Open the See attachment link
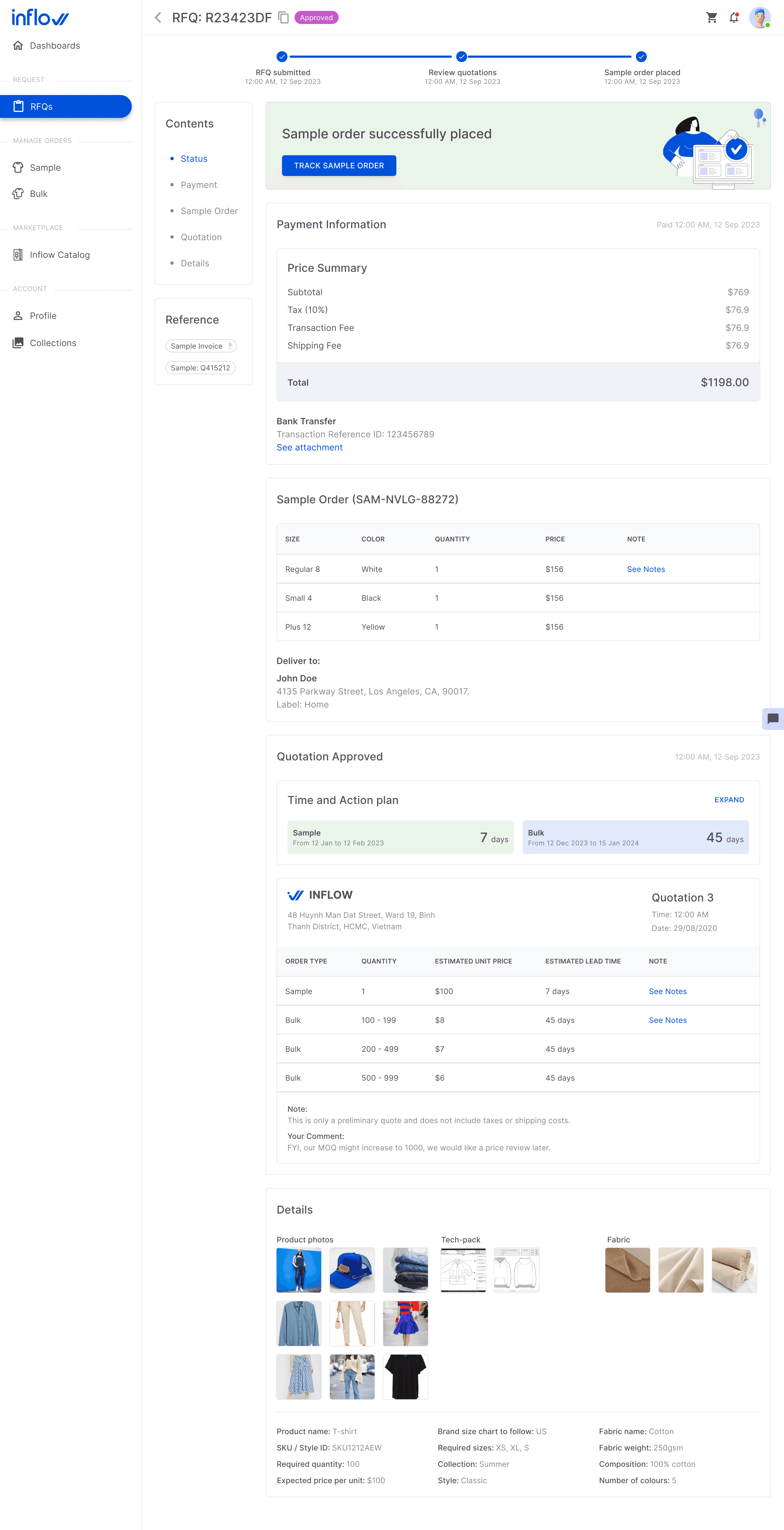This screenshot has height=1530, width=784. click(x=309, y=447)
